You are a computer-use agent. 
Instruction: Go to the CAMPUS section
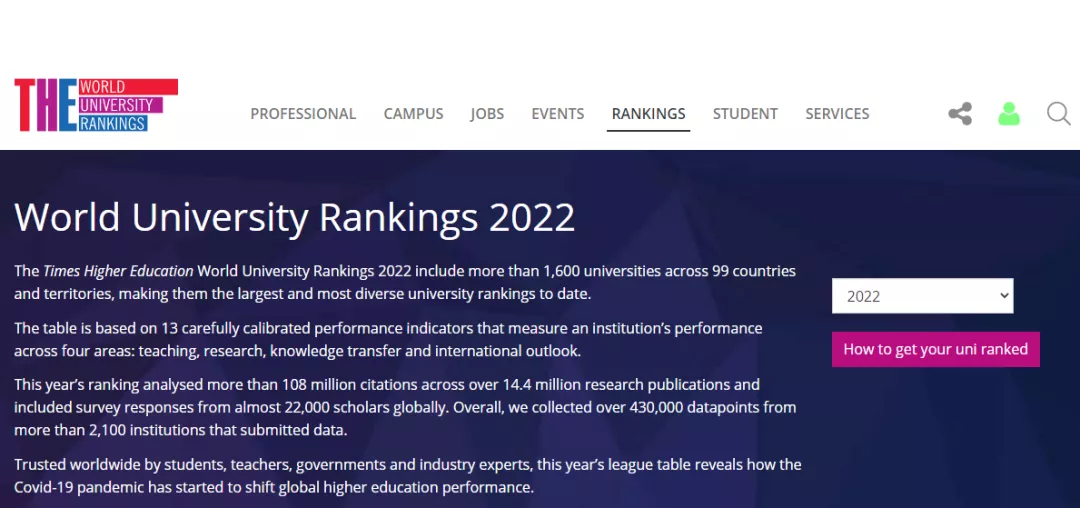[x=413, y=114]
